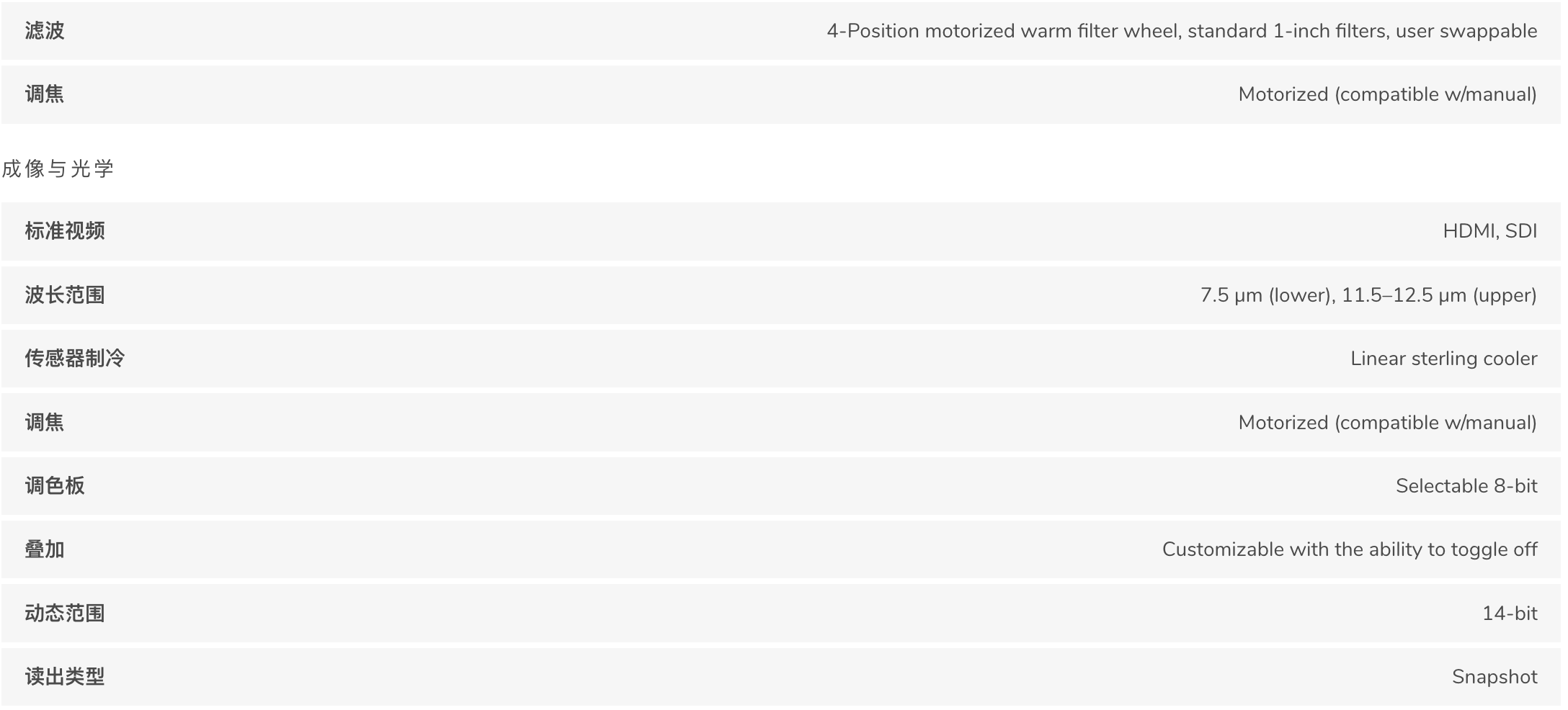Click the 波长范围 label
Viewport: 1568px width, 710px height.
65,295
